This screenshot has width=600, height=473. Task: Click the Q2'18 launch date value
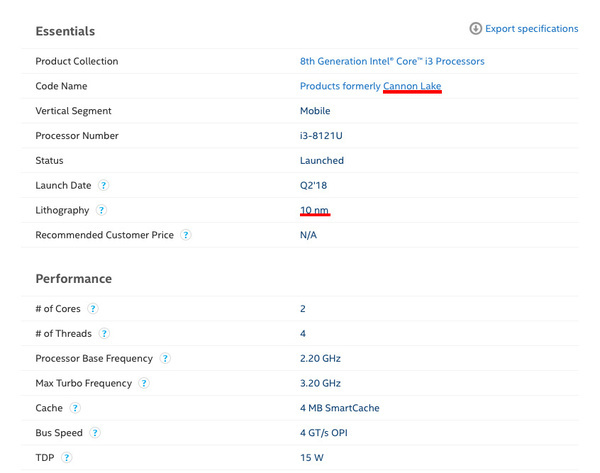[313, 186]
